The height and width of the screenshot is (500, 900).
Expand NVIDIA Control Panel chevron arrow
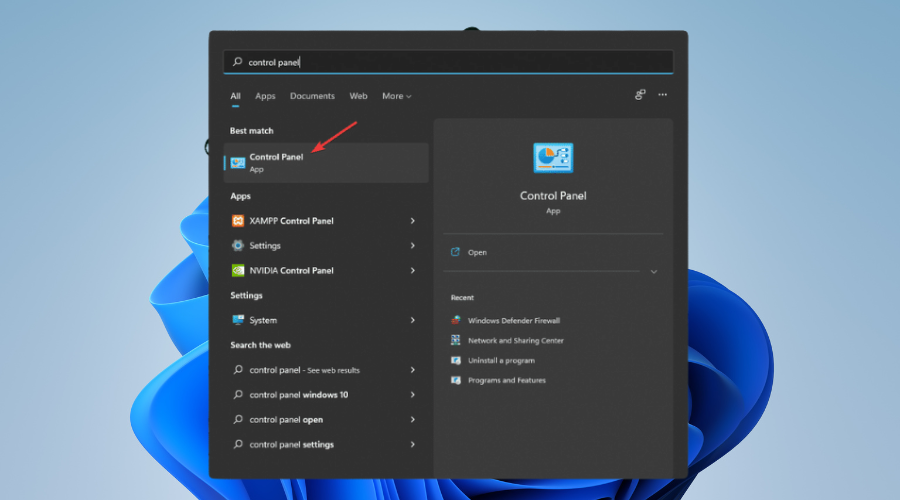[x=413, y=270]
